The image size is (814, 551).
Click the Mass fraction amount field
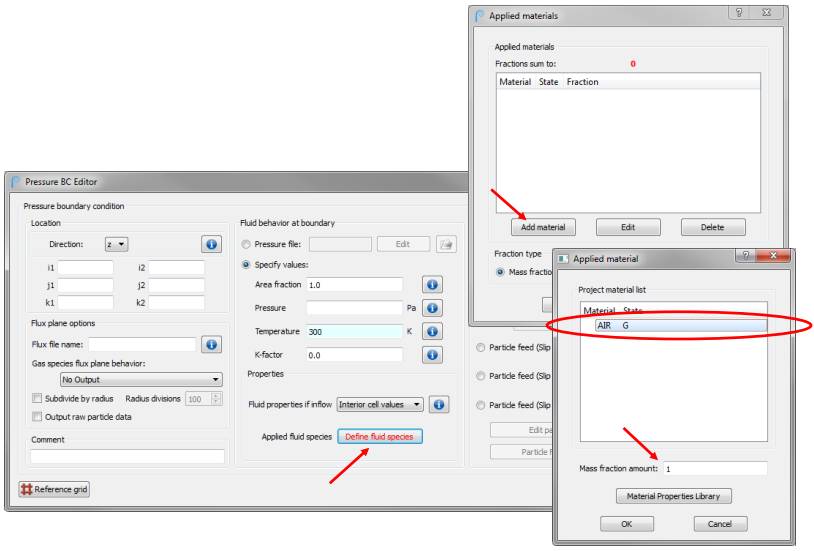(715, 468)
